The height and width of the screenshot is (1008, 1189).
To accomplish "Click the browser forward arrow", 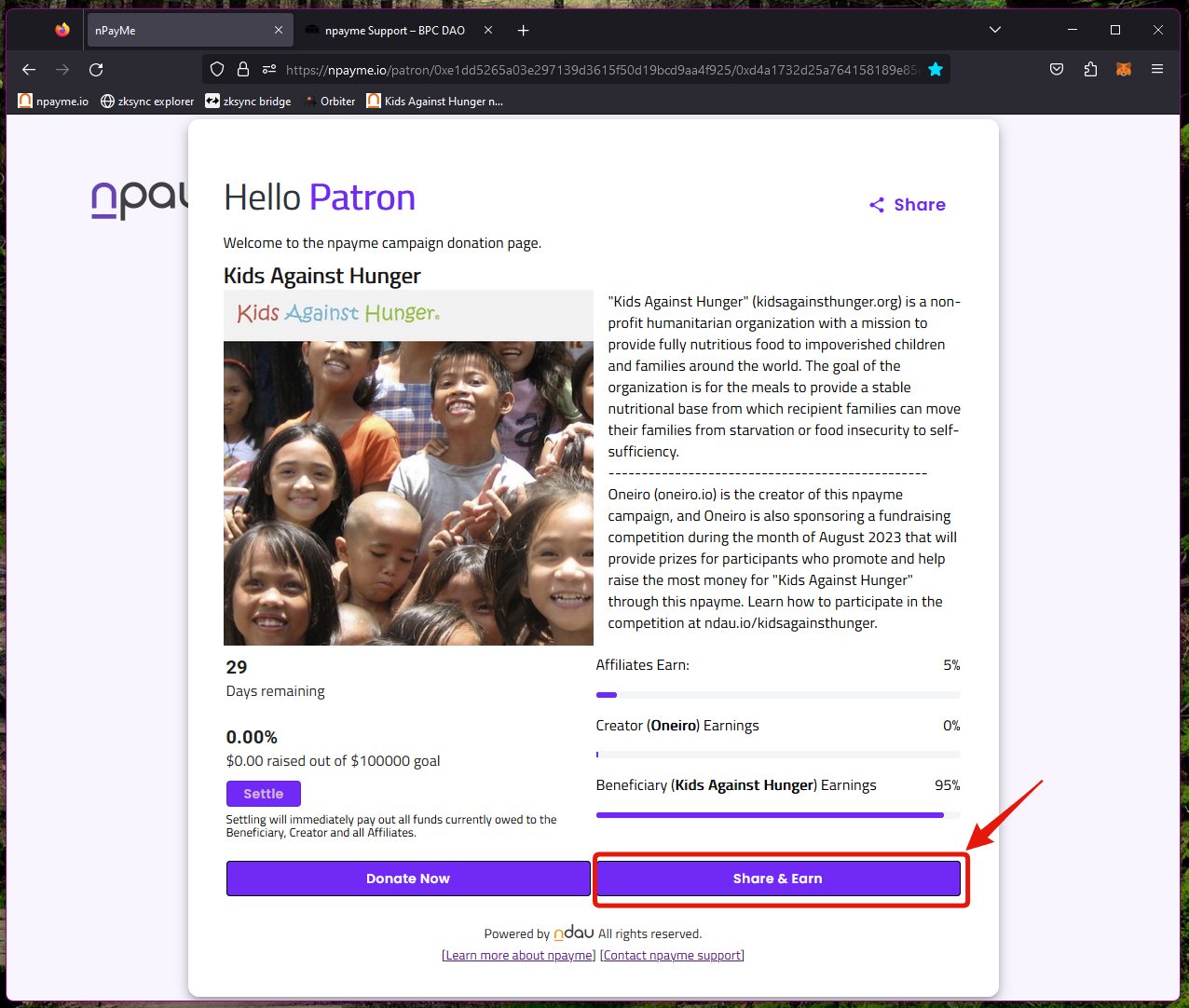I will [x=62, y=69].
